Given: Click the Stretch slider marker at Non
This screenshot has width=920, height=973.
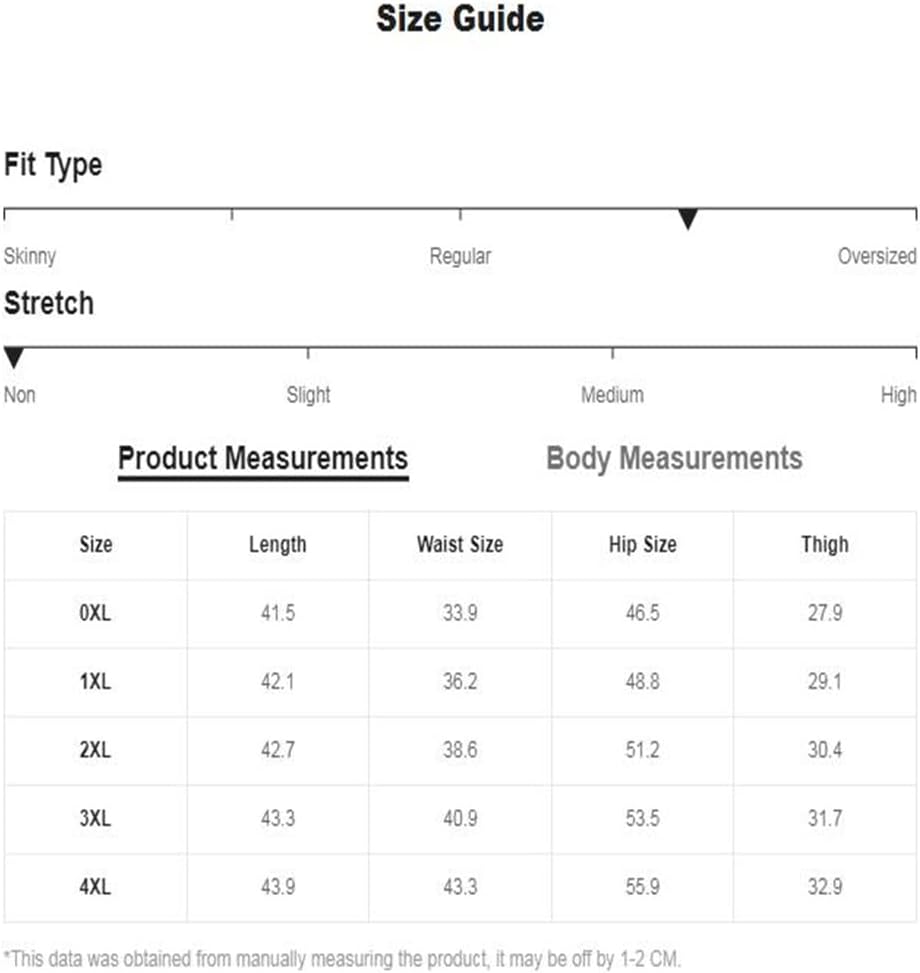Looking at the screenshot, I should 14,358.
